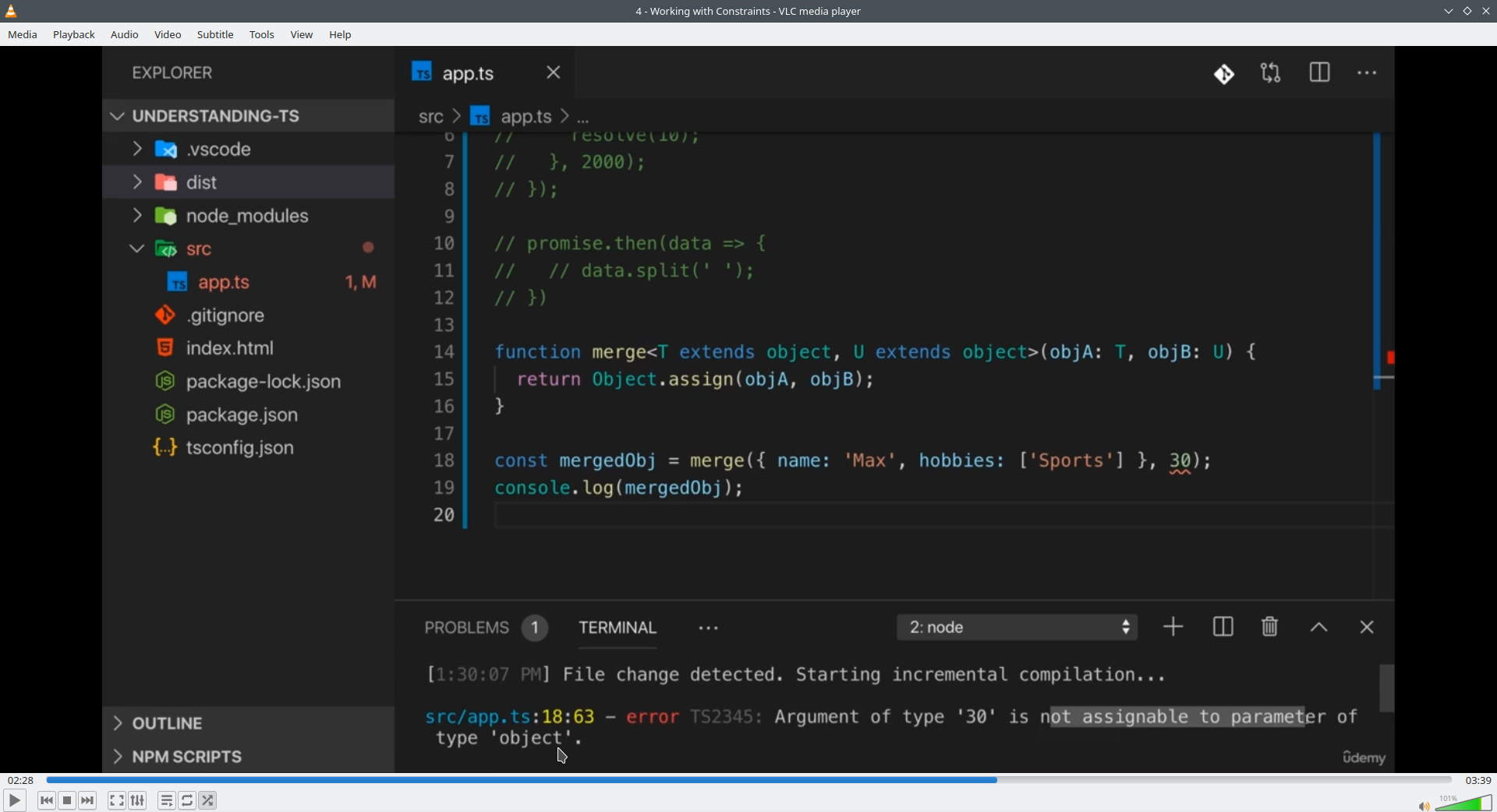
Task: Click the problems count badge 1
Action: pos(535,628)
